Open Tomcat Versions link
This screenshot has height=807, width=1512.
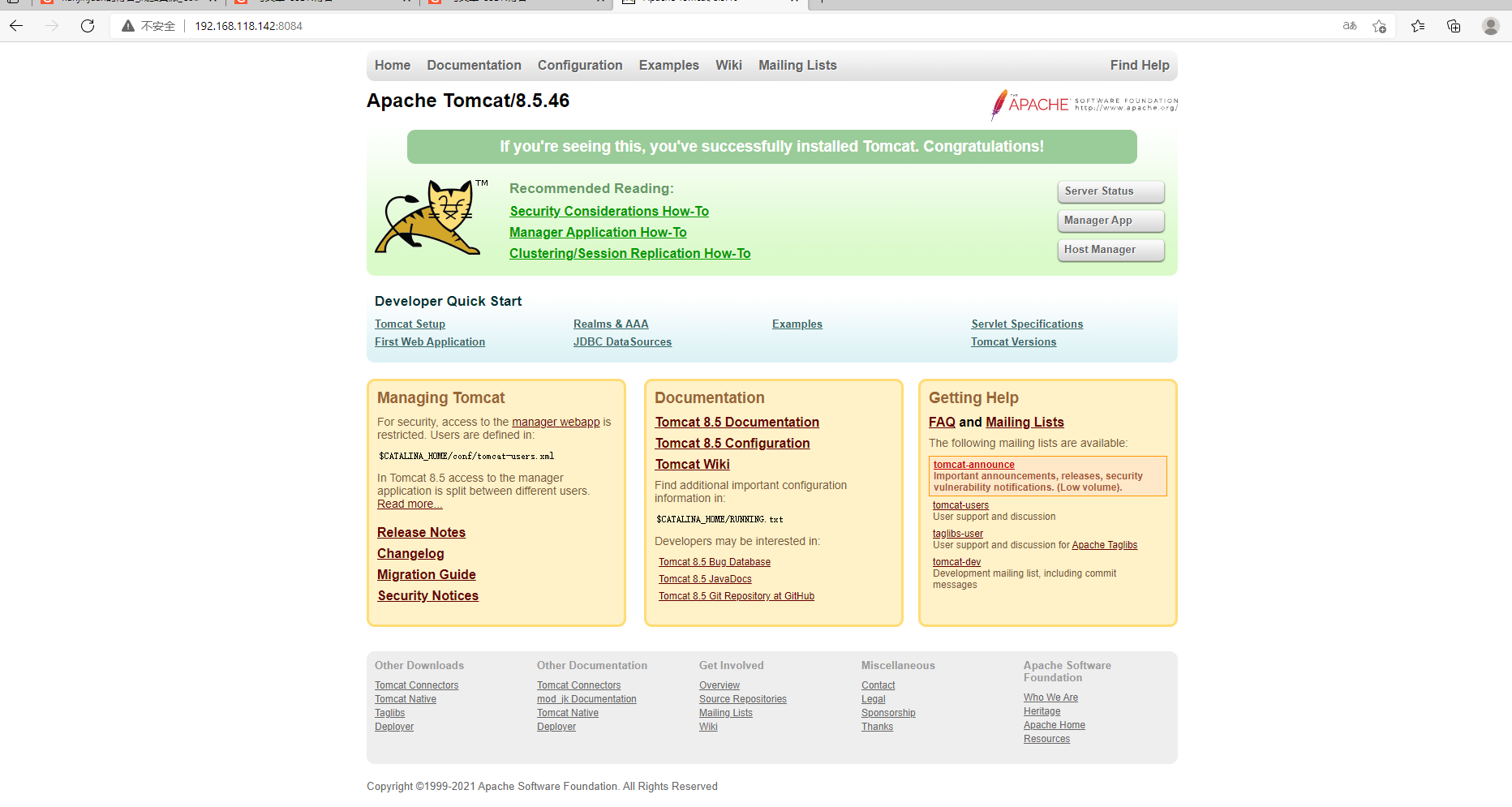(x=1014, y=342)
